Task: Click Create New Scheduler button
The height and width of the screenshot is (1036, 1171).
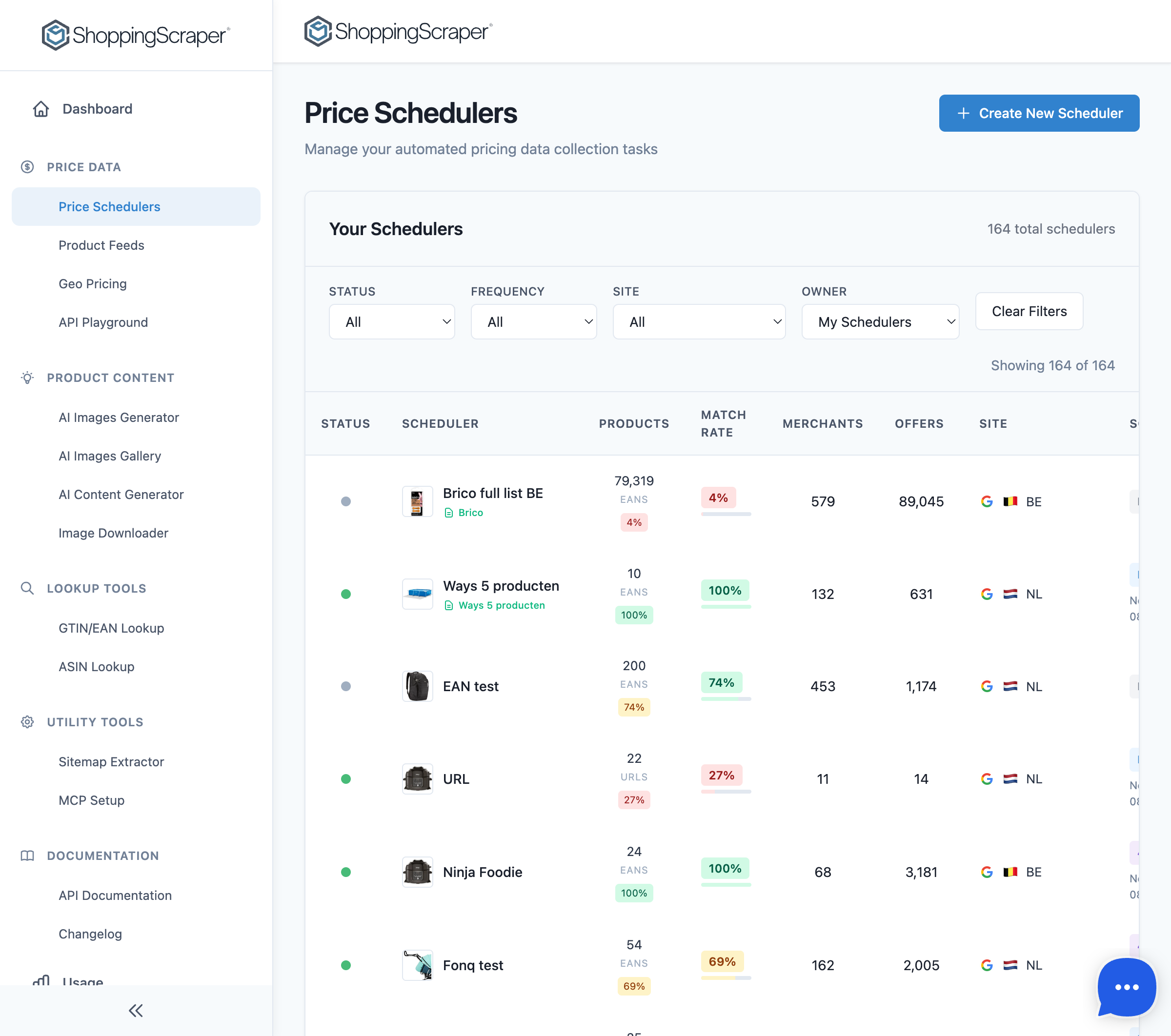Action: [x=1039, y=113]
